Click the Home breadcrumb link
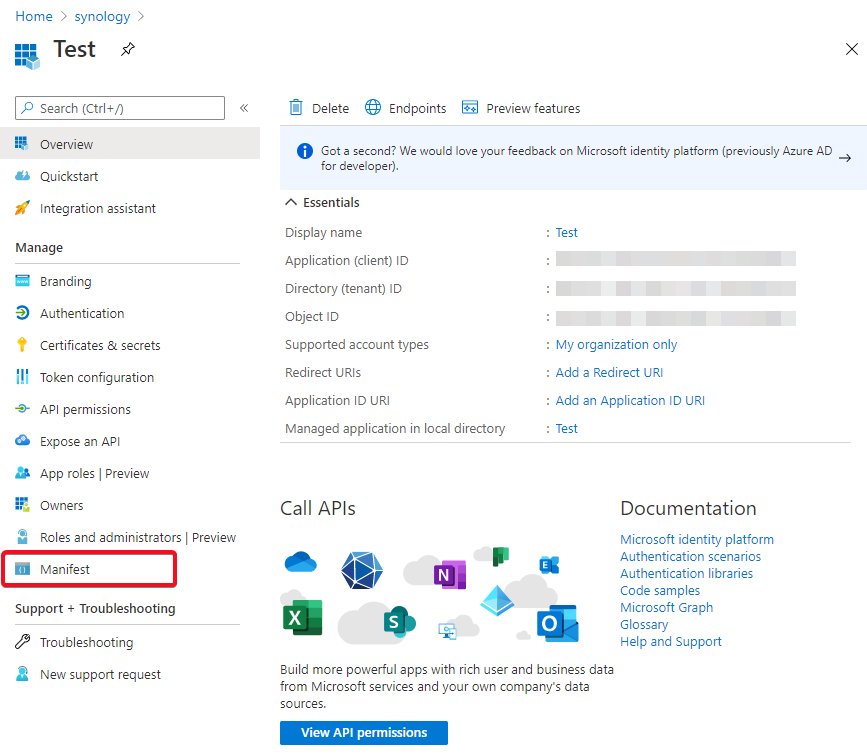The height and width of the screenshot is (755, 867). pyautogui.click(x=34, y=17)
